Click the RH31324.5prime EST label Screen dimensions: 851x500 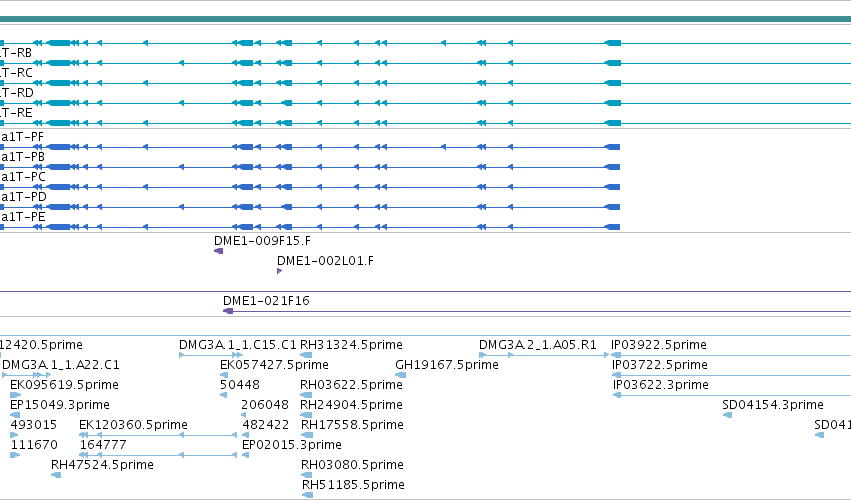pos(351,345)
